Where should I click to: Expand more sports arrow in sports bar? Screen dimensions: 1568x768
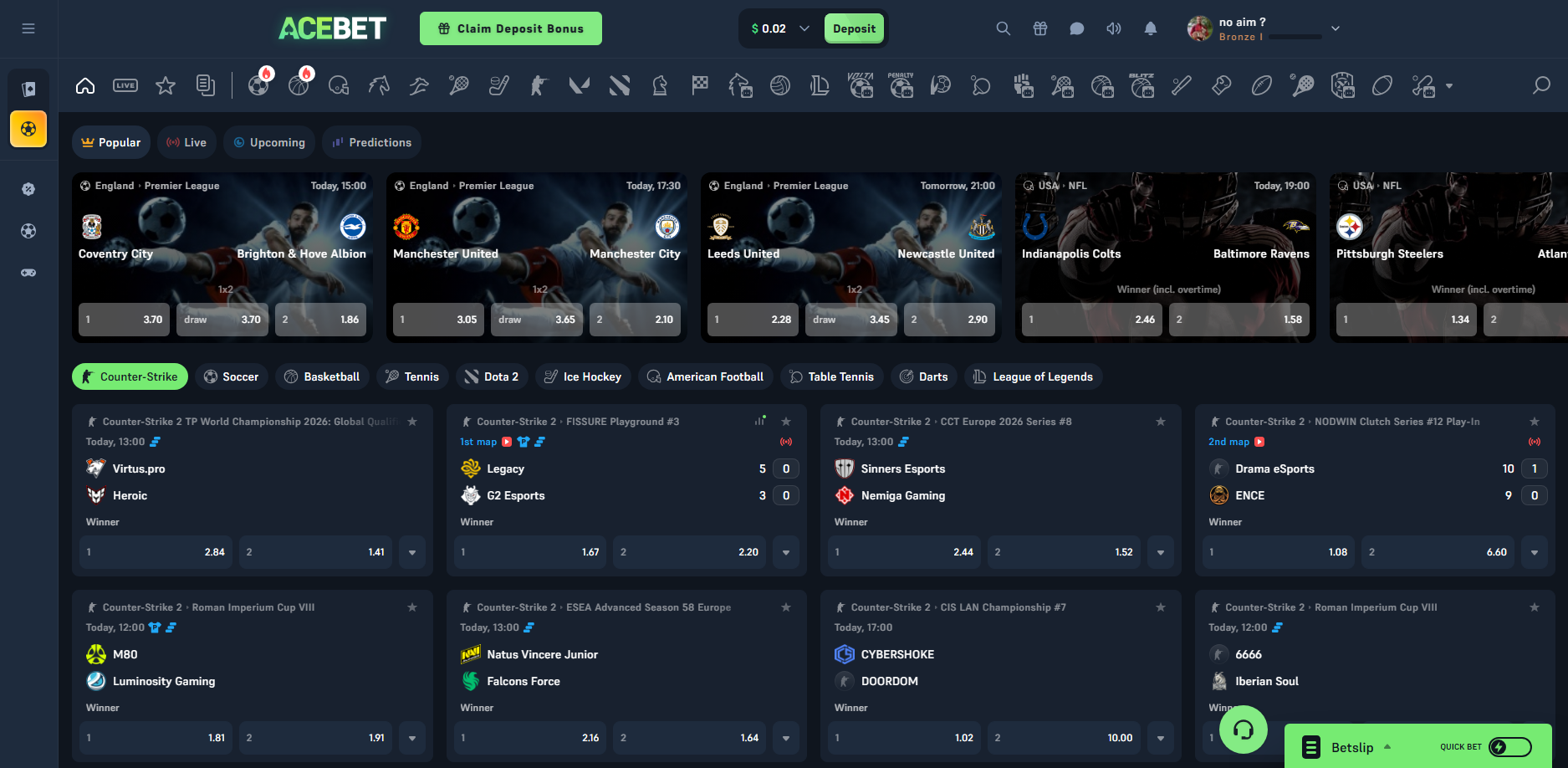click(1449, 85)
